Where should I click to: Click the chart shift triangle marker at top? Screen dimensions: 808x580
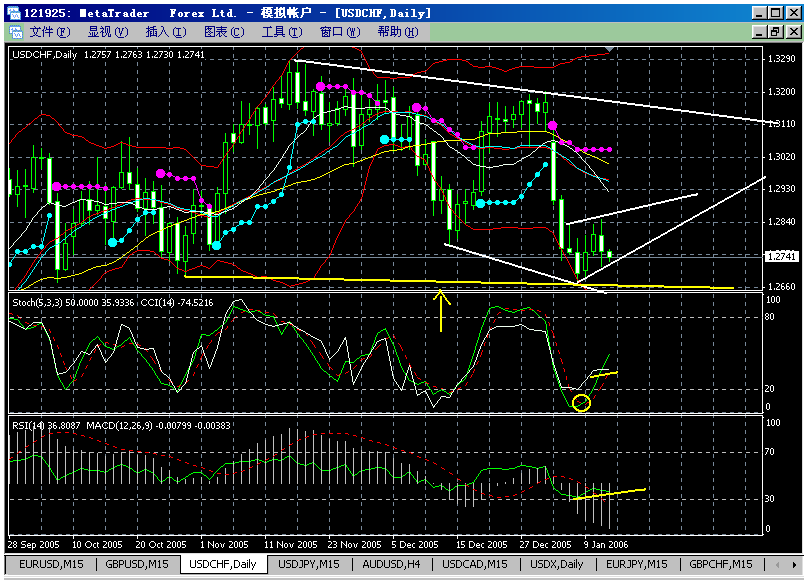pyautogui.click(x=609, y=49)
